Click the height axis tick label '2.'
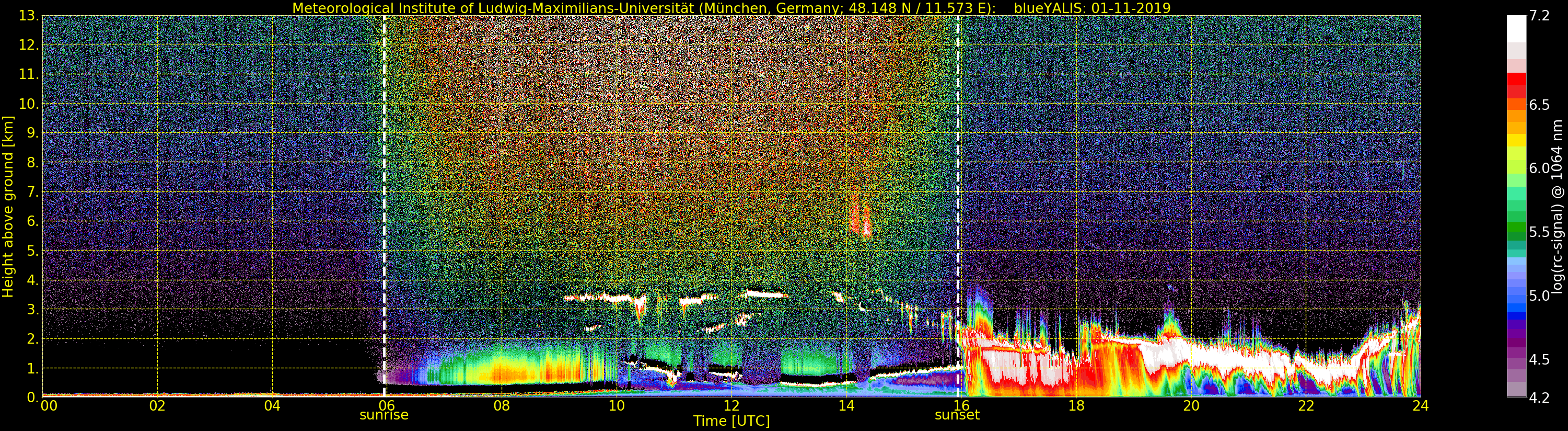The image size is (1568, 431). (33, 339)
